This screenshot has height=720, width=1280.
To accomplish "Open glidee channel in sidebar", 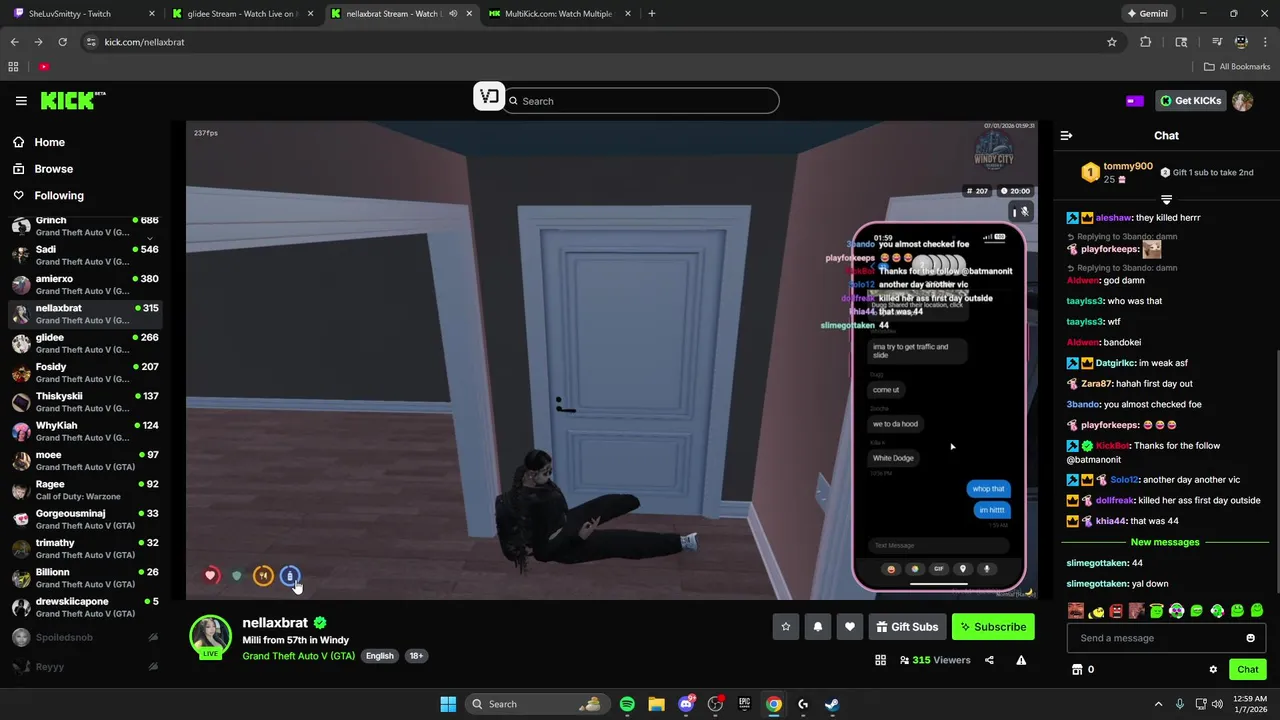I will (x=85, y=343).
